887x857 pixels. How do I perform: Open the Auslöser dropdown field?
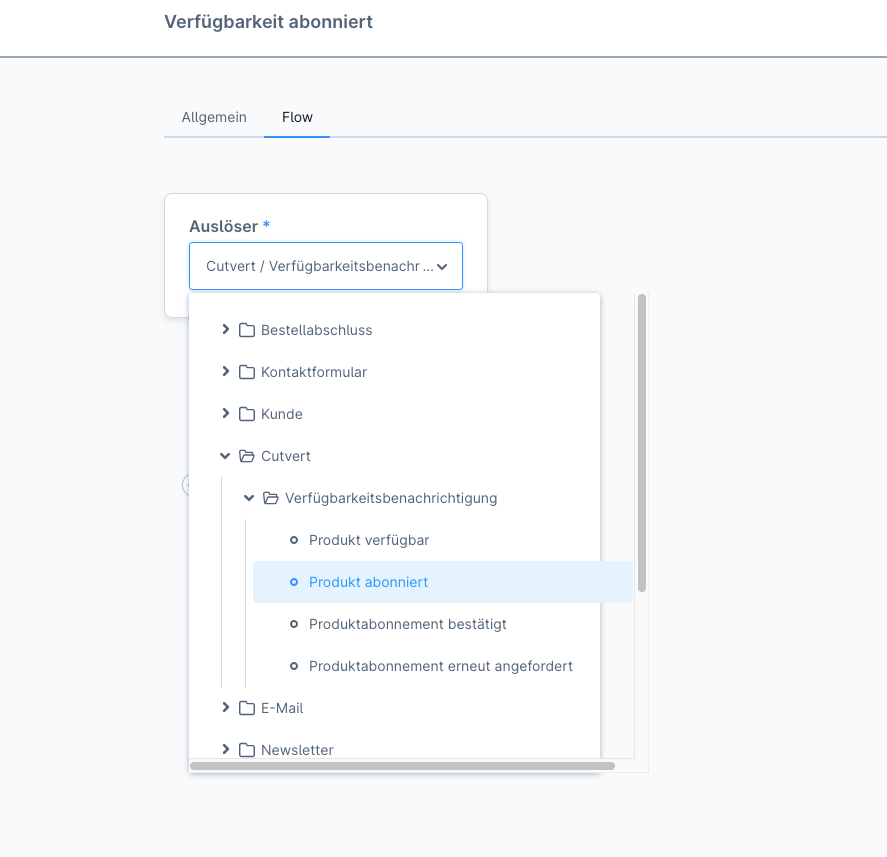click(x=325, y=266)
